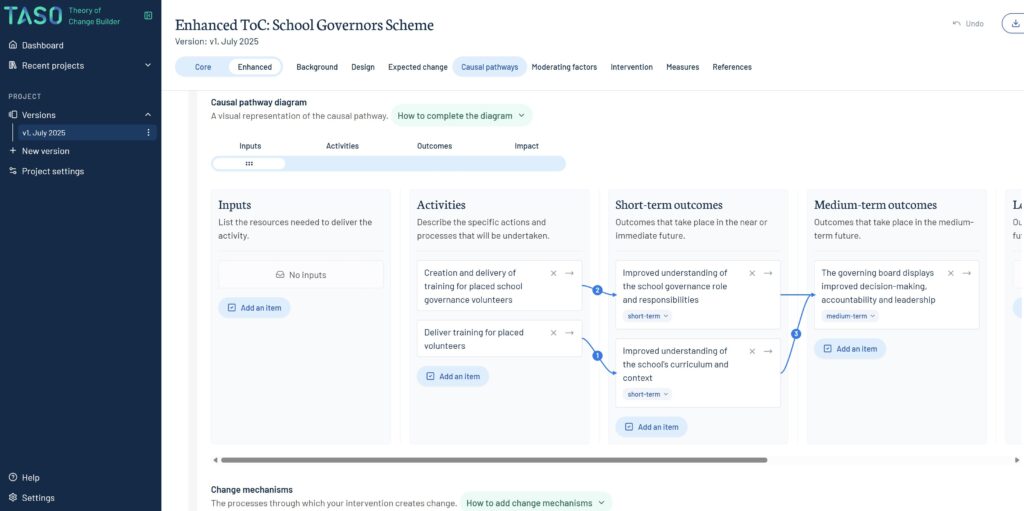Open the three-dot menu for v1. July 2025

pyautogui.click(x=149, y=133)
